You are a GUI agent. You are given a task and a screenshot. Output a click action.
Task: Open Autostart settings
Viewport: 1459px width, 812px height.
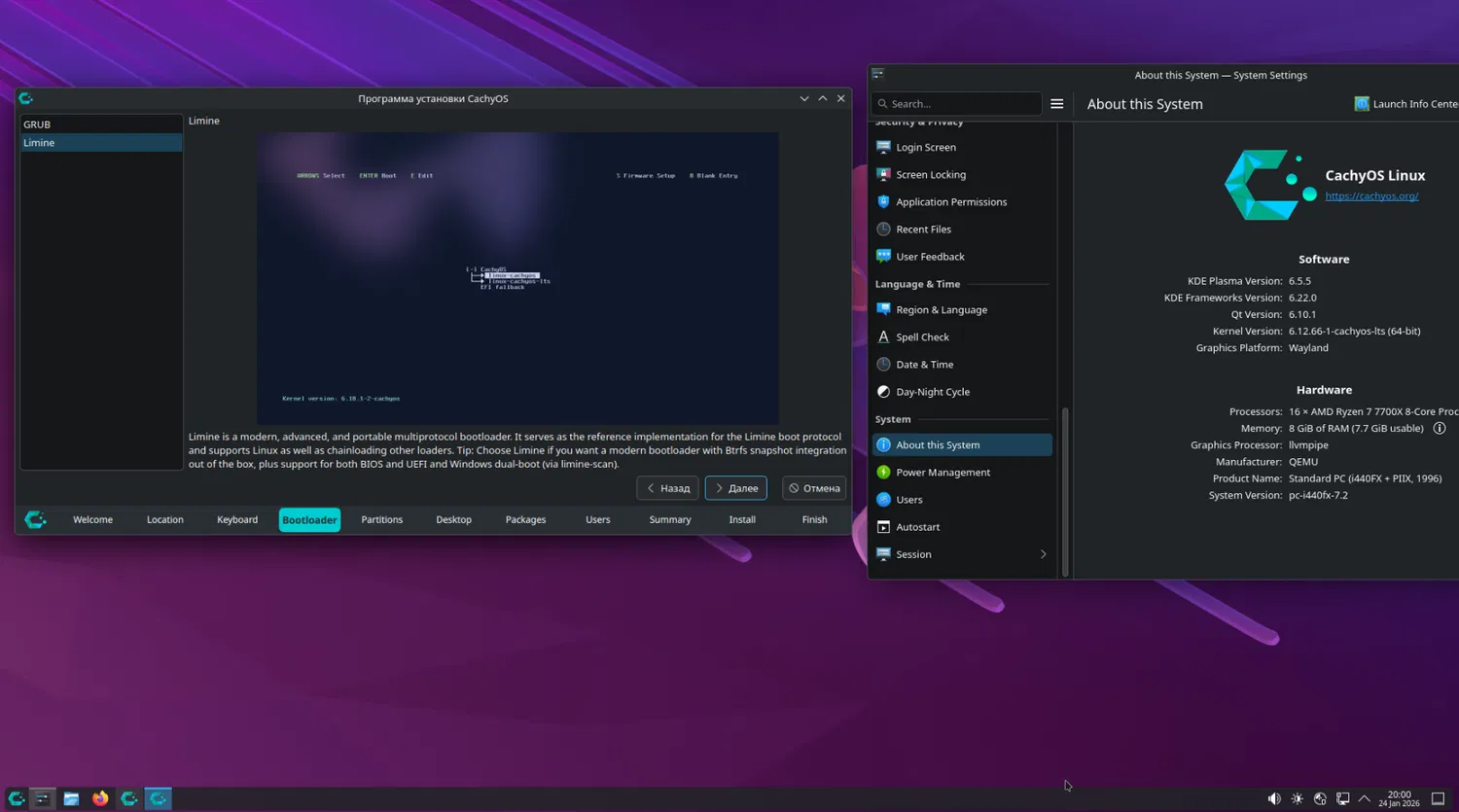(x=963, y=527)
